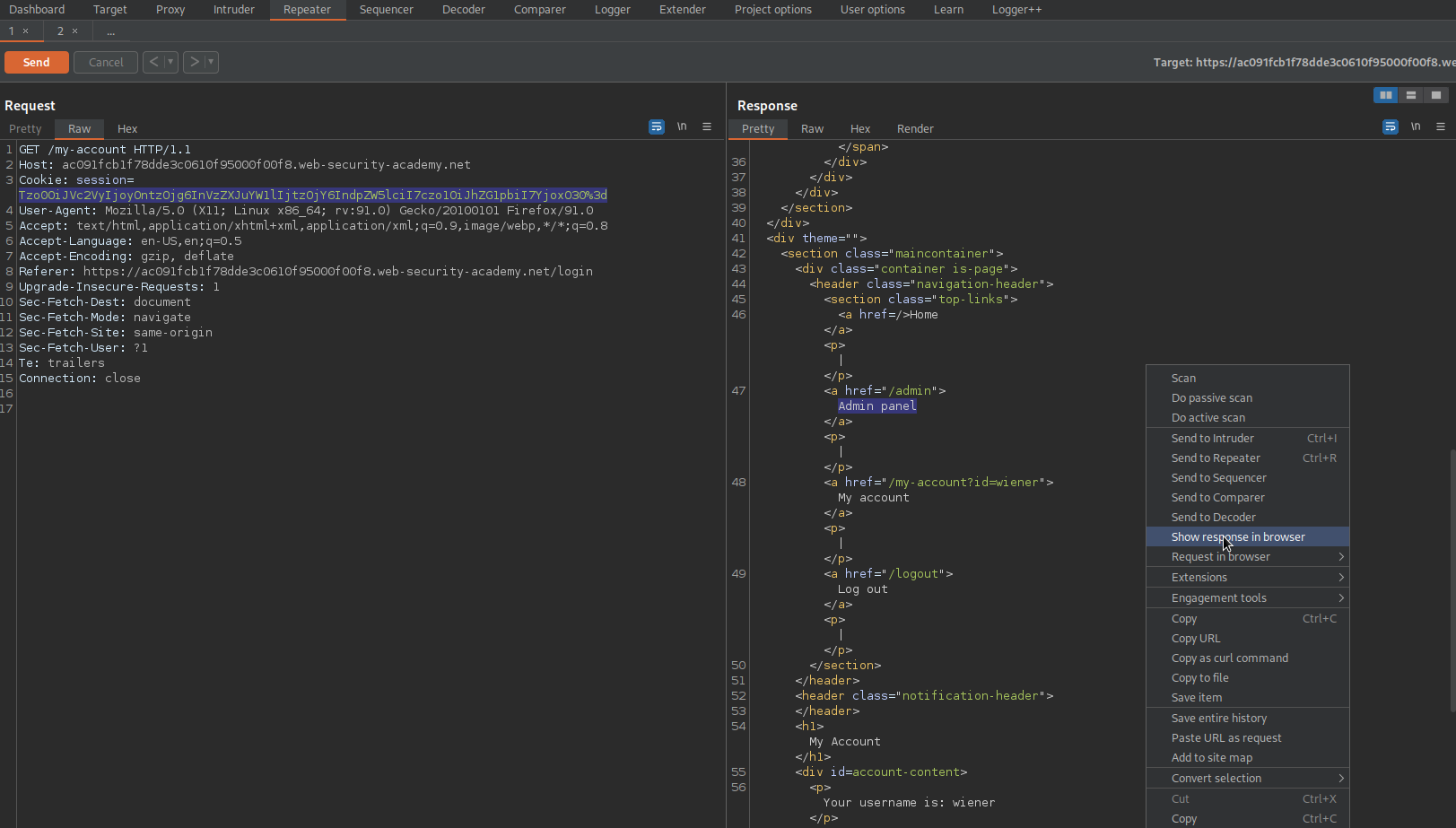Select Save entire history
1456x828 pixels.
pyautogui.click(x=1248, y=719)
